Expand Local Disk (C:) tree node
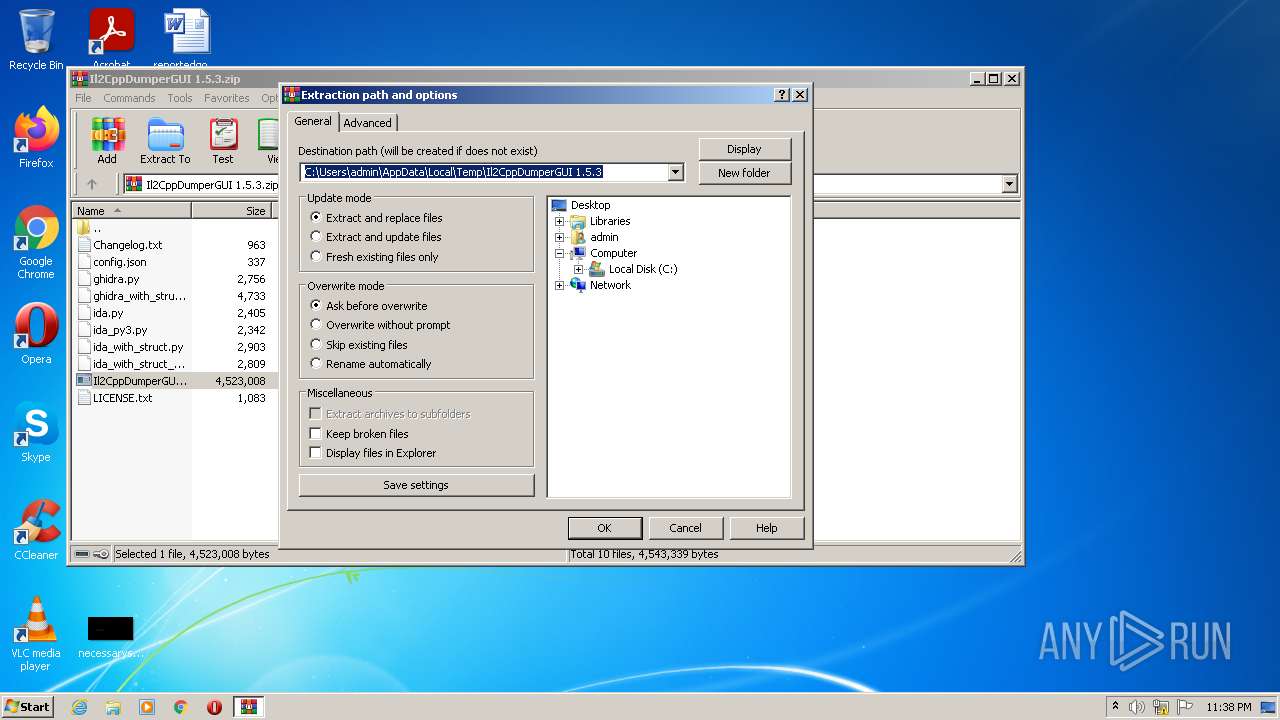 tap(579, 269)
